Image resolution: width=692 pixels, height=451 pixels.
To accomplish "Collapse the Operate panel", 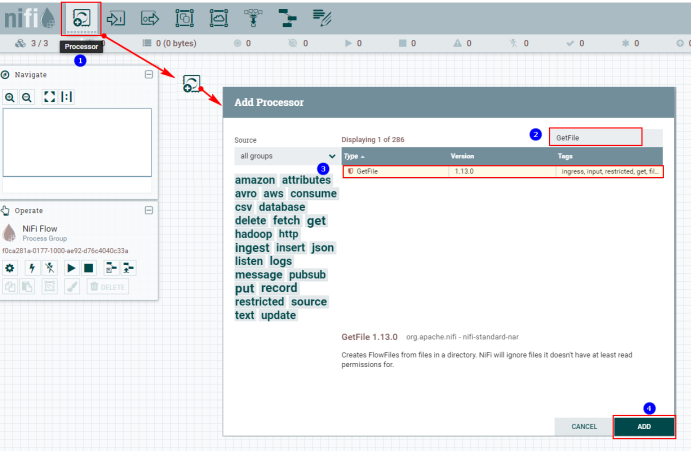I will point(149,210).
